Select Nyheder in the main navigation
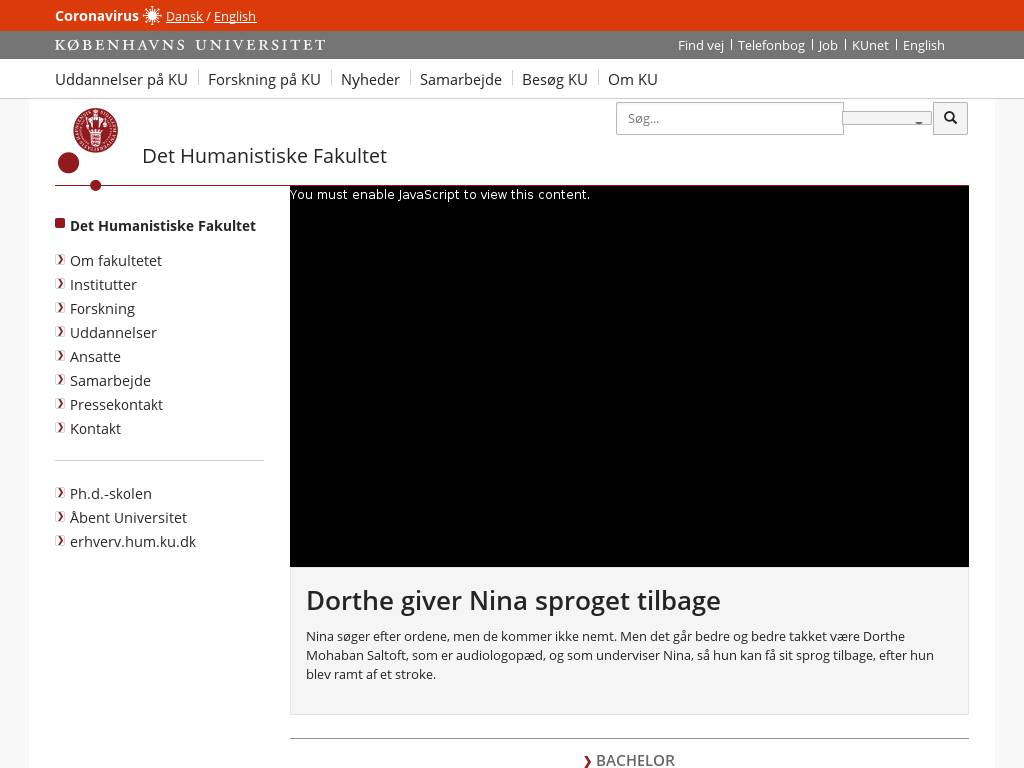 (x=370, y=79)
